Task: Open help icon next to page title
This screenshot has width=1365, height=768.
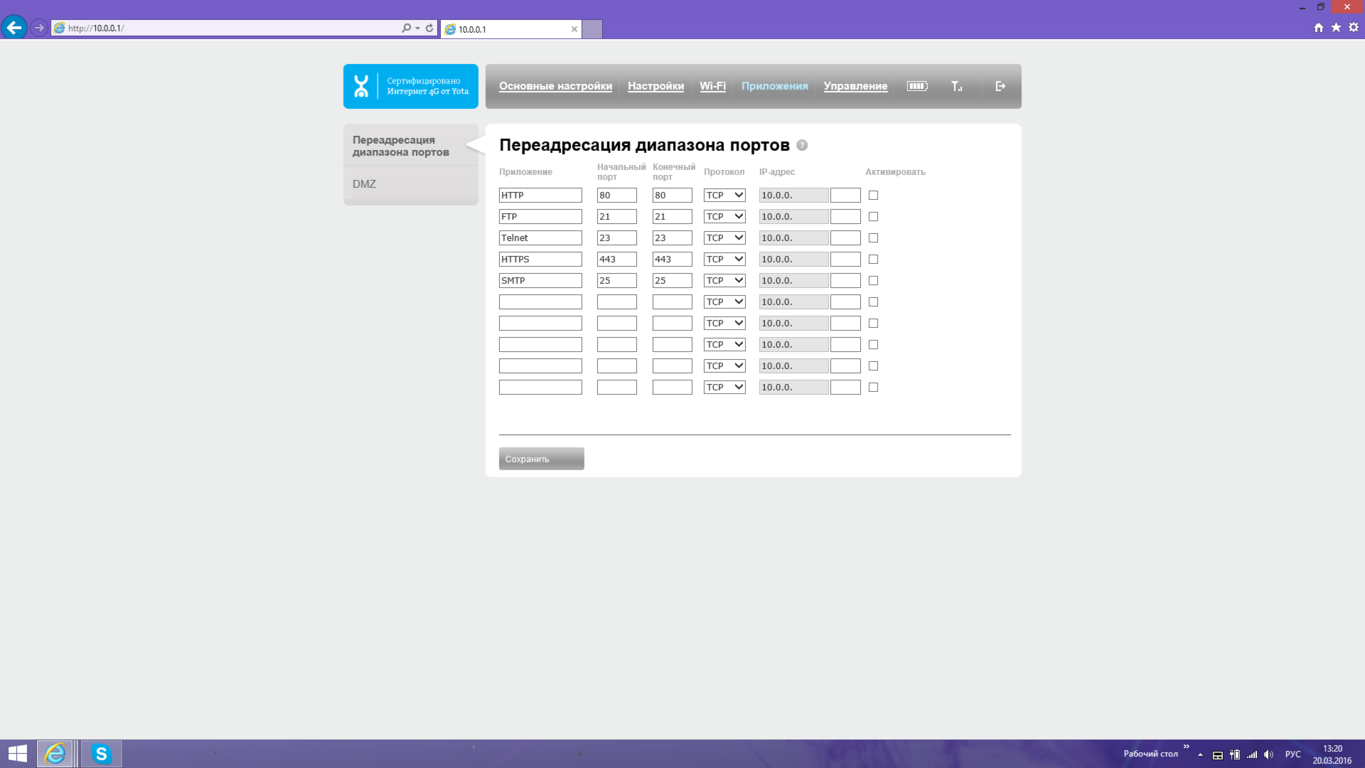Action: [x=802, y=145]
